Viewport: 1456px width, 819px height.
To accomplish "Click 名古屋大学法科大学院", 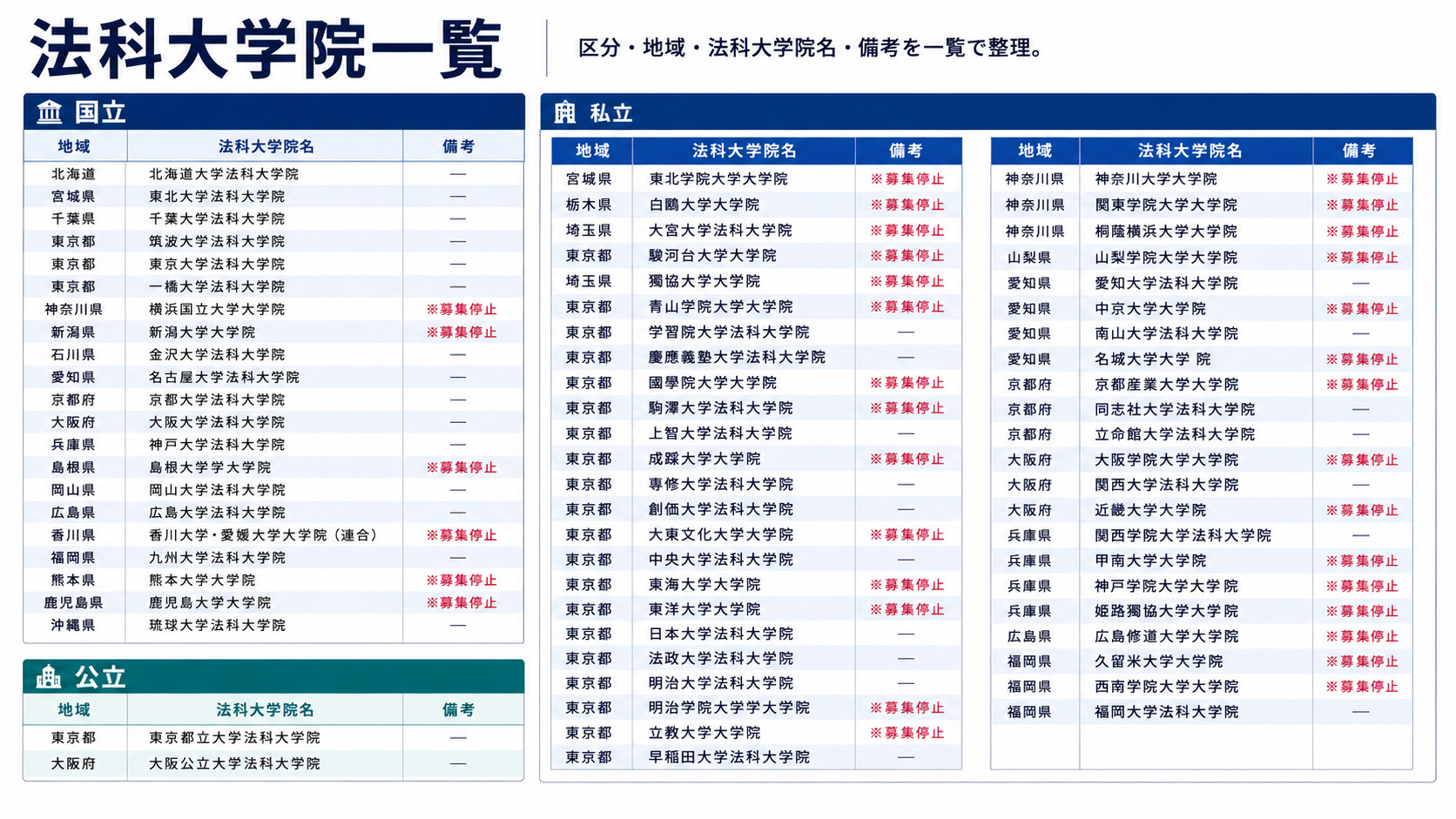I will pyautogui.click(x=224, y=377).
